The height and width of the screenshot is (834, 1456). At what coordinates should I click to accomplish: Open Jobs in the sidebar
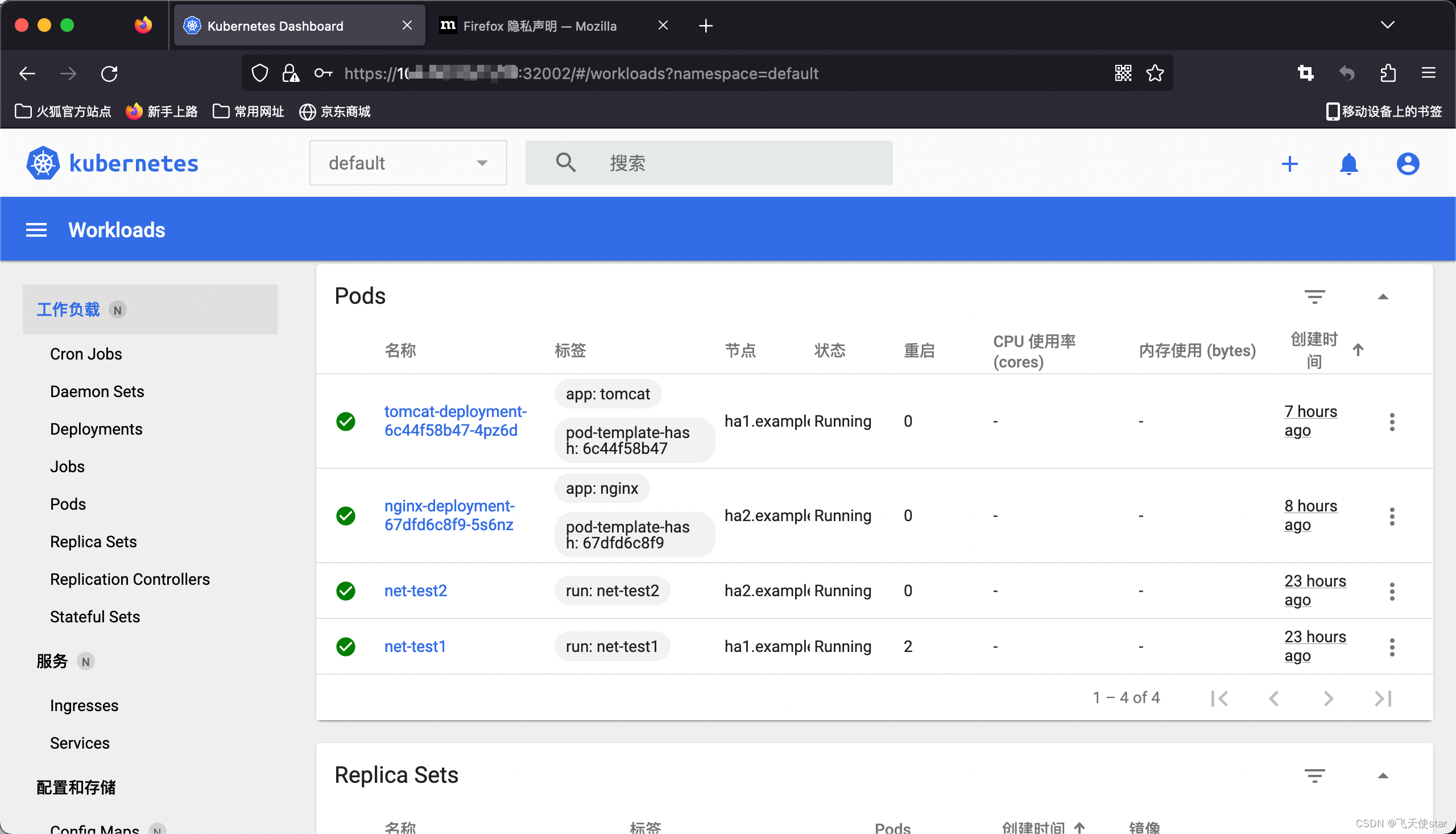67,467
